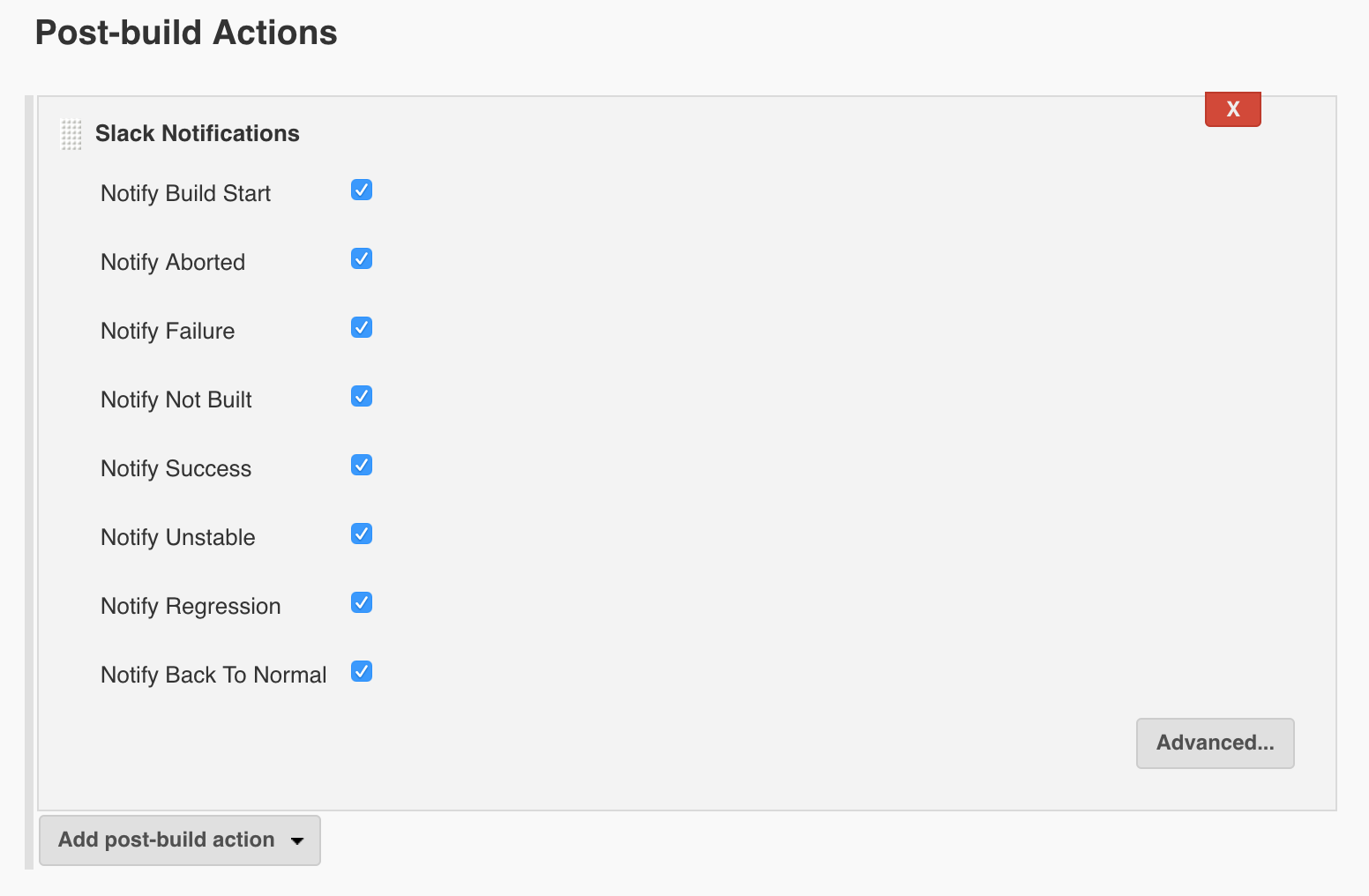Click the Post-build Actions heading
The height and width of the screenshot is (896, 1369).
(x=186, y=33)
